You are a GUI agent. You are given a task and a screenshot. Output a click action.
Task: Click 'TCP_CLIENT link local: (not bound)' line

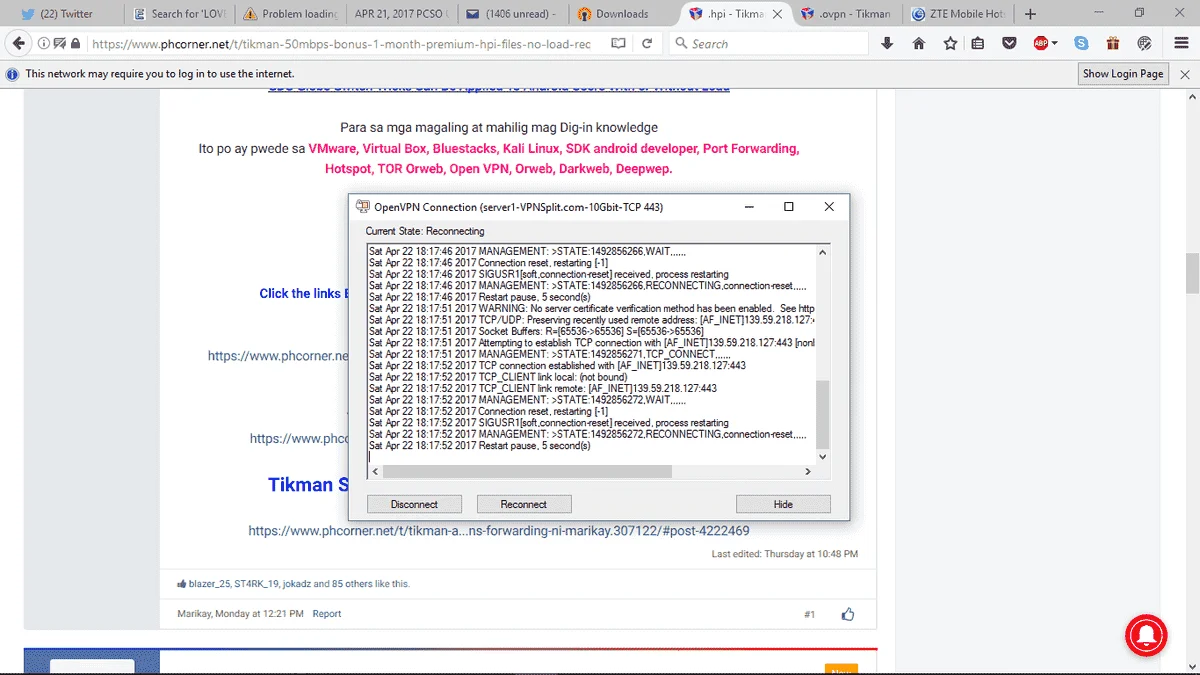(x=498, y=377)
